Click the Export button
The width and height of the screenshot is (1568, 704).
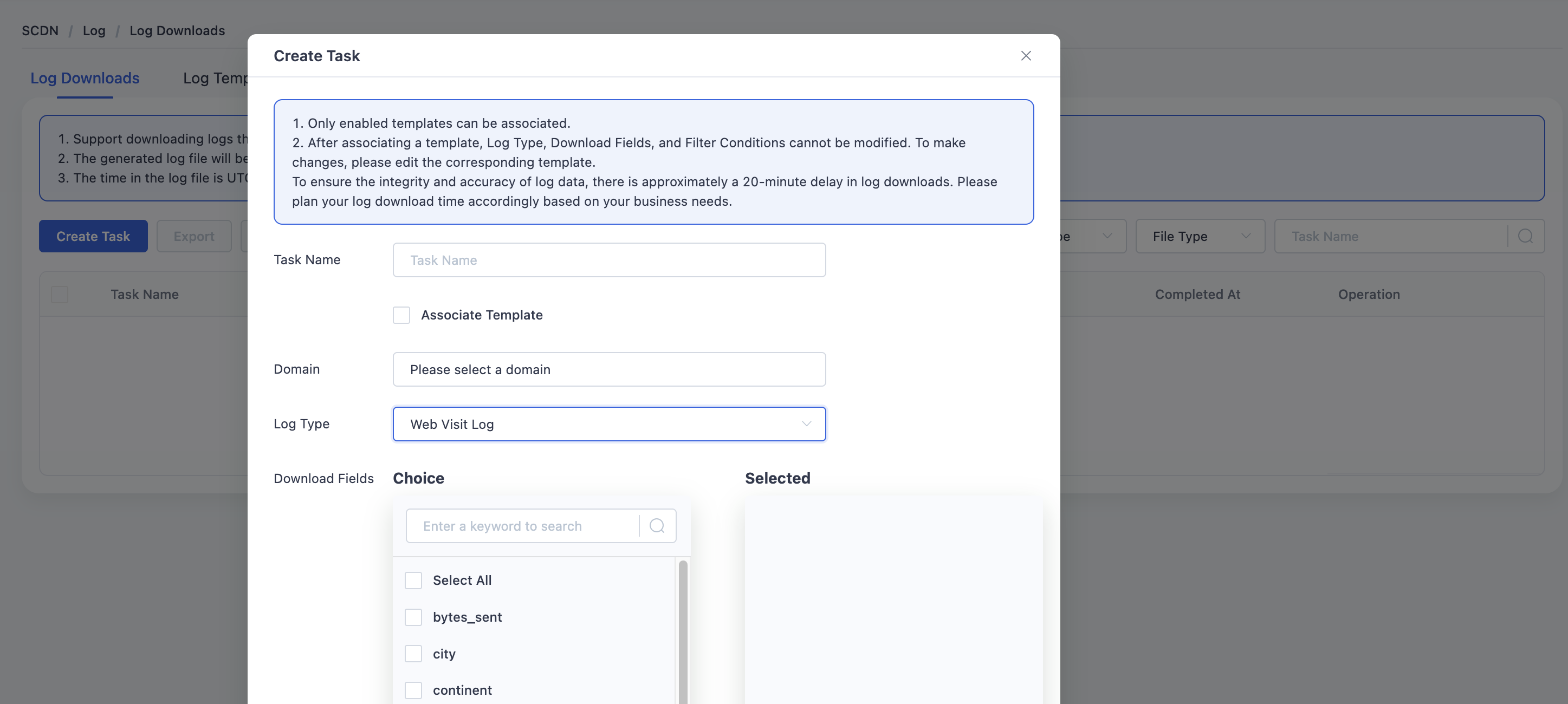pyautogui.click(x=193, y=236)
